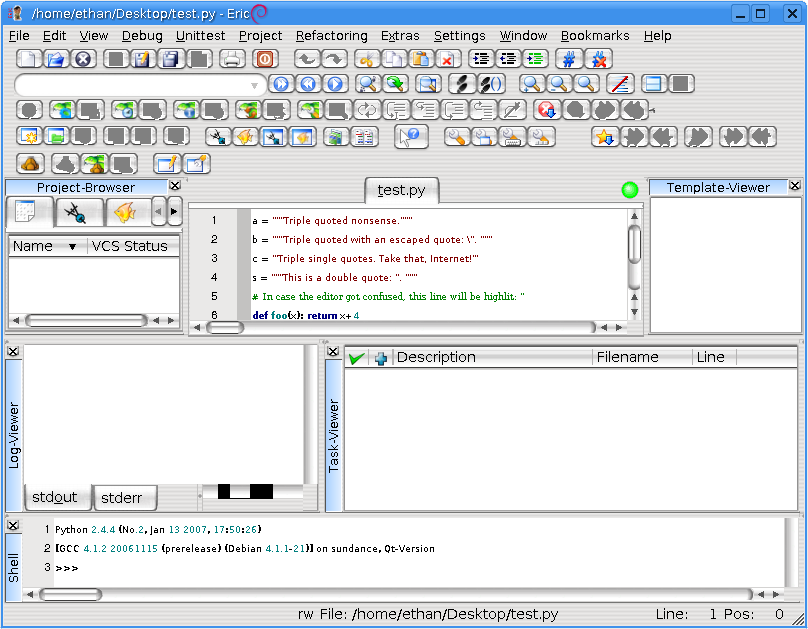Screen dimensions: 808x629
Task: Cut selection with the scissors icon
Action: (x=367, y=59)
